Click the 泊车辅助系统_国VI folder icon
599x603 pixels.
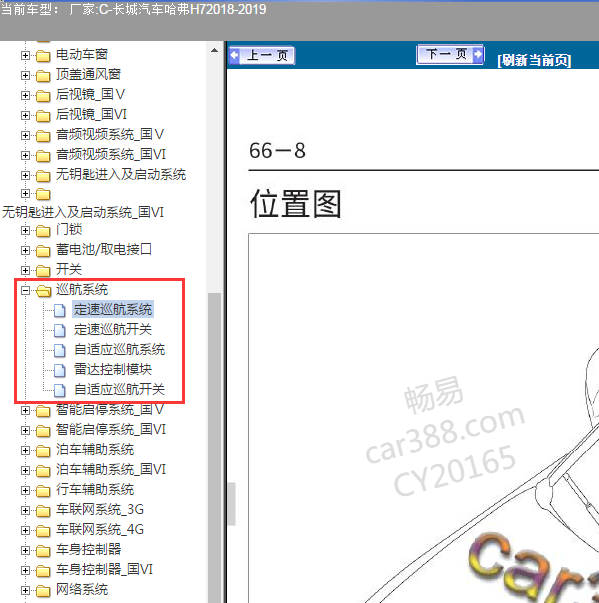43,471
